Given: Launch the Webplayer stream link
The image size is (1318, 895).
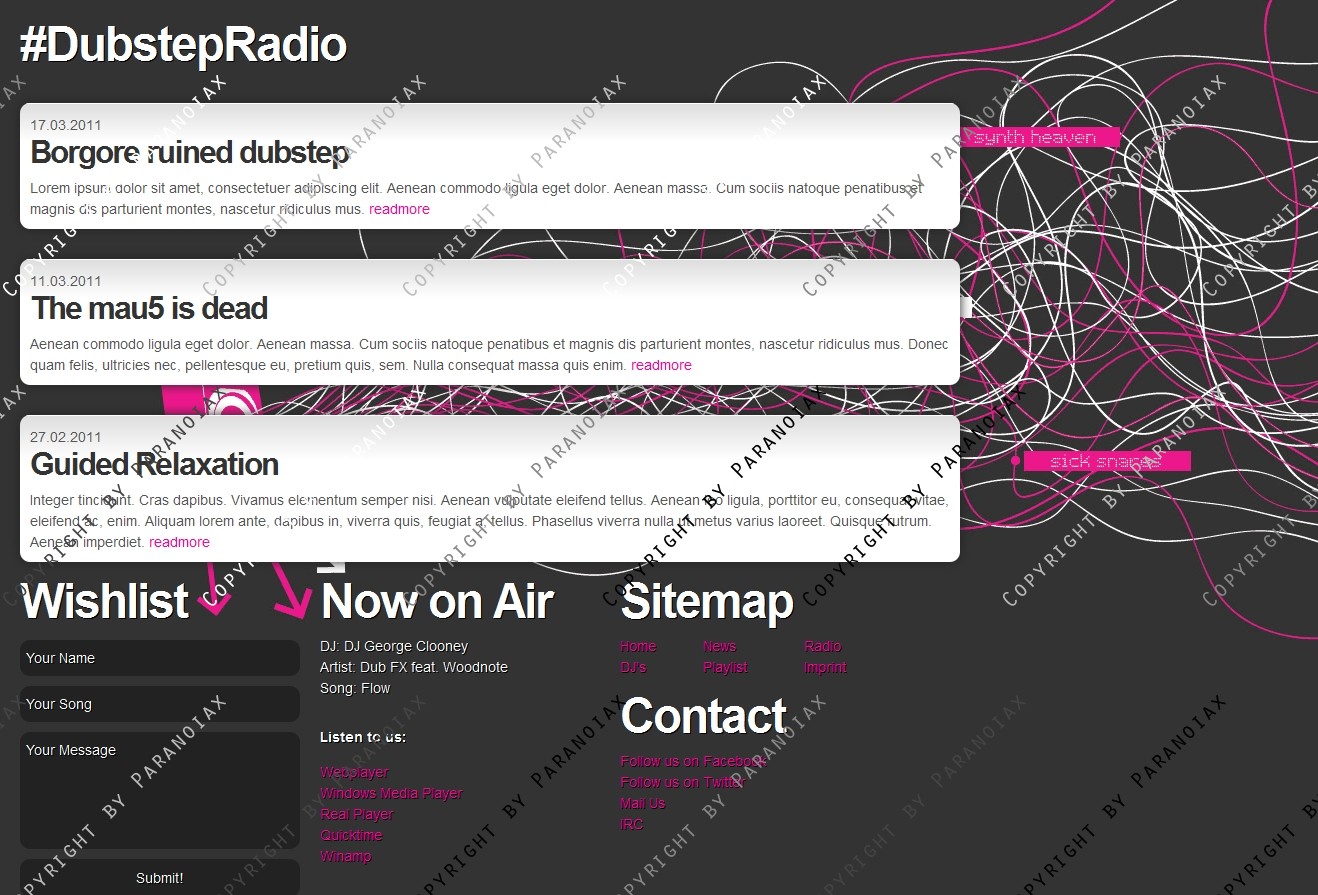Looking at the screenshot, I should click(354, 772).
